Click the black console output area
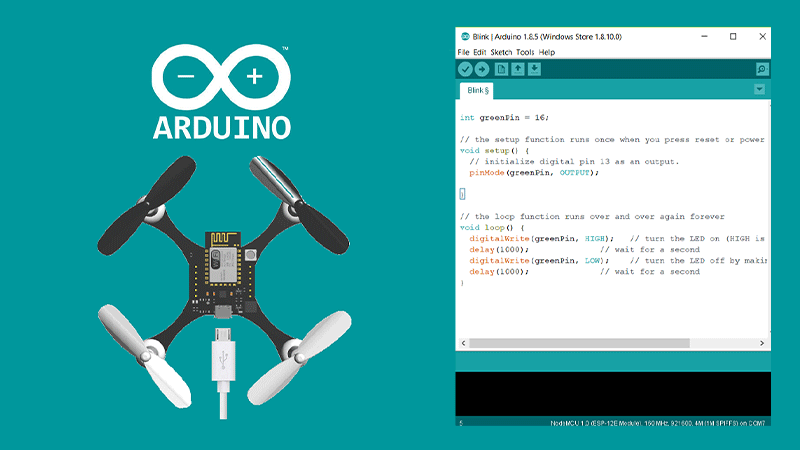This screenshot has width=800, height=450. point(613,394)
